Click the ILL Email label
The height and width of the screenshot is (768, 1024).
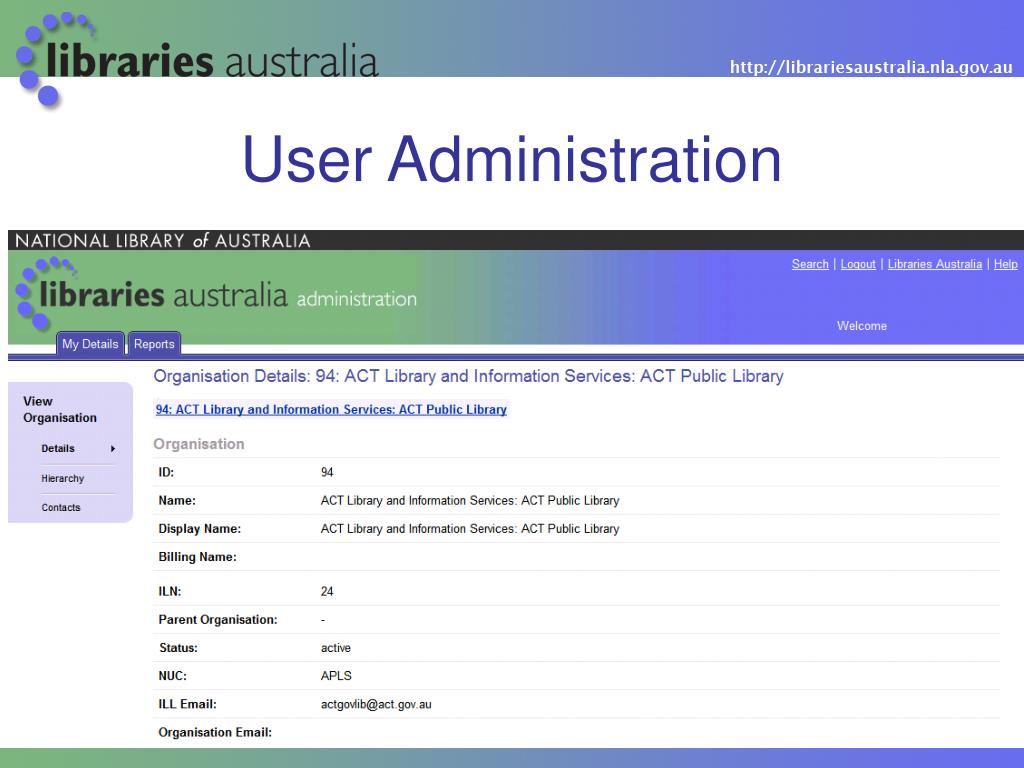click(187, 704)
